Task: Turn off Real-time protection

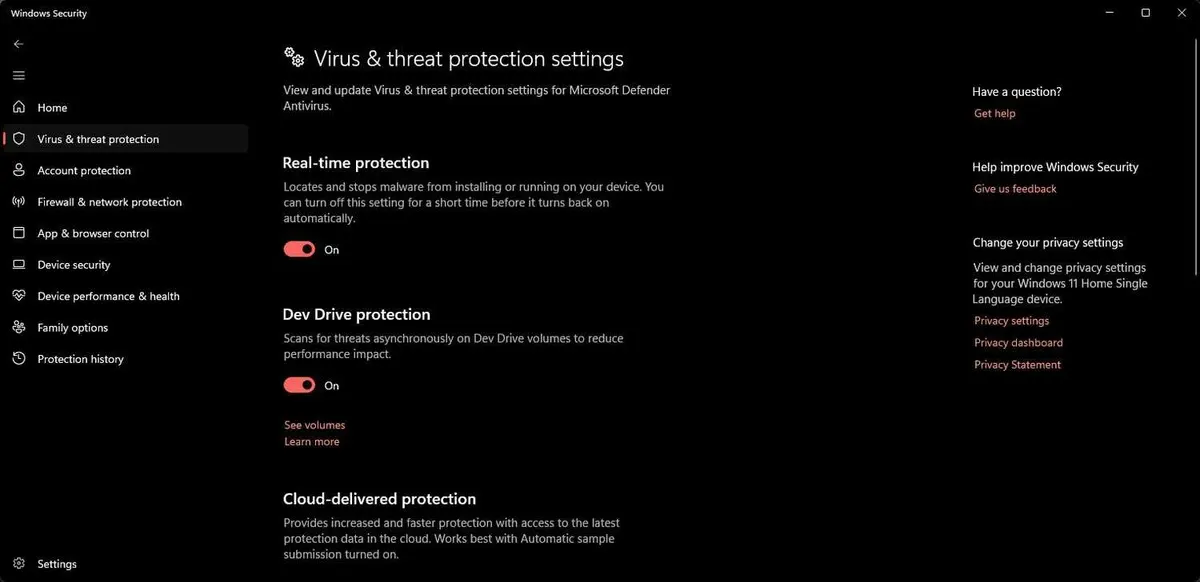Action: click(x=298, y=249)
